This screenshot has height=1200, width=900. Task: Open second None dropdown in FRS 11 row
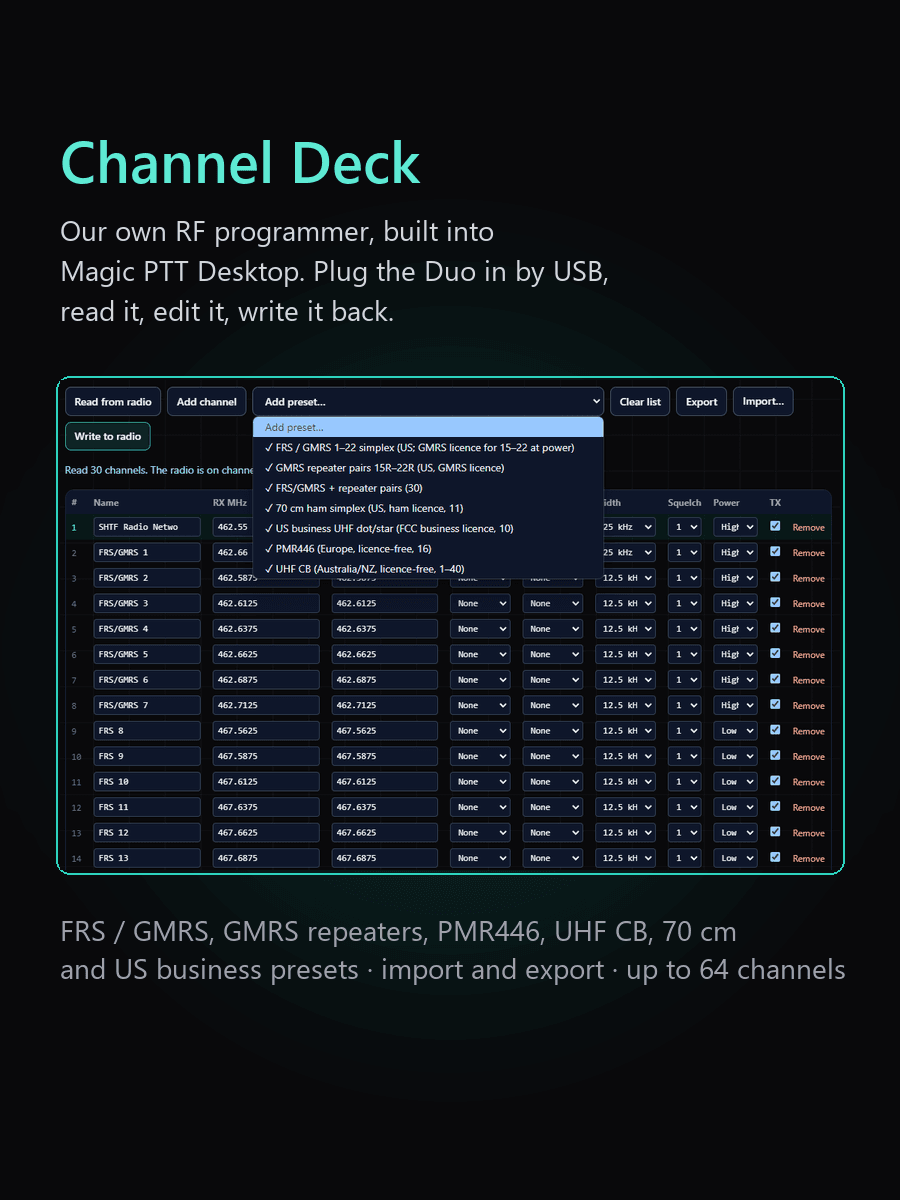point(552,807)
